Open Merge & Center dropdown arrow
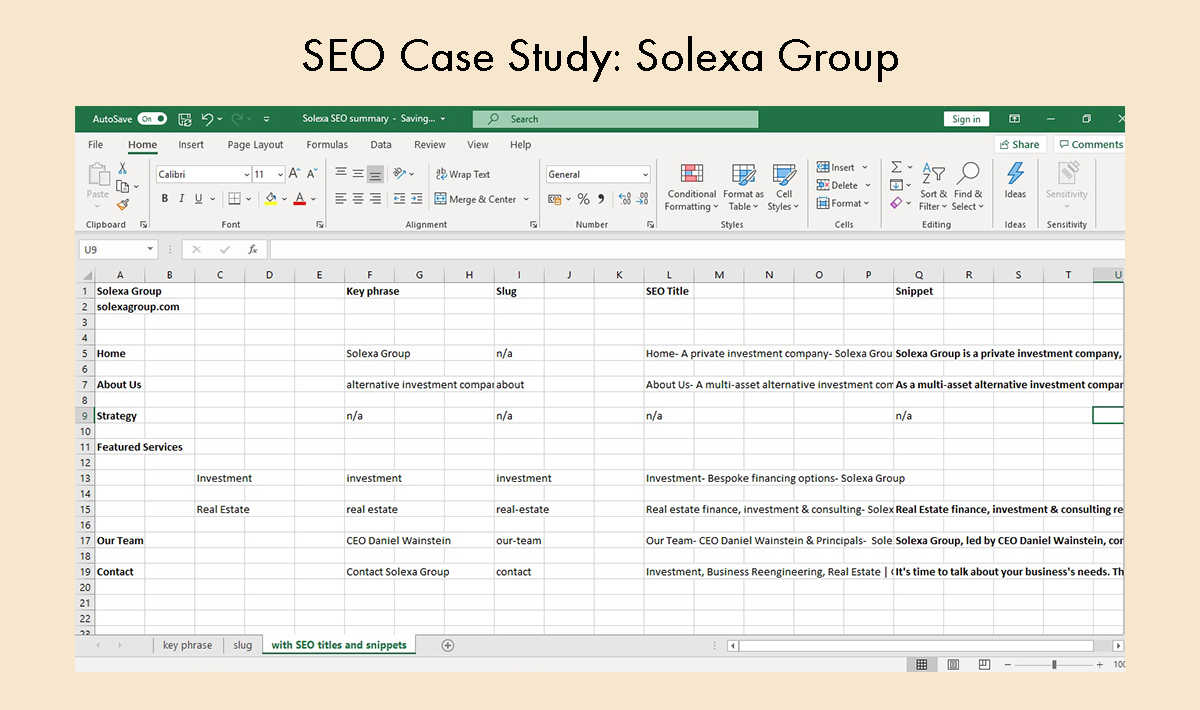The width and height of the screenshot is (1200, 710). (524, 199)
